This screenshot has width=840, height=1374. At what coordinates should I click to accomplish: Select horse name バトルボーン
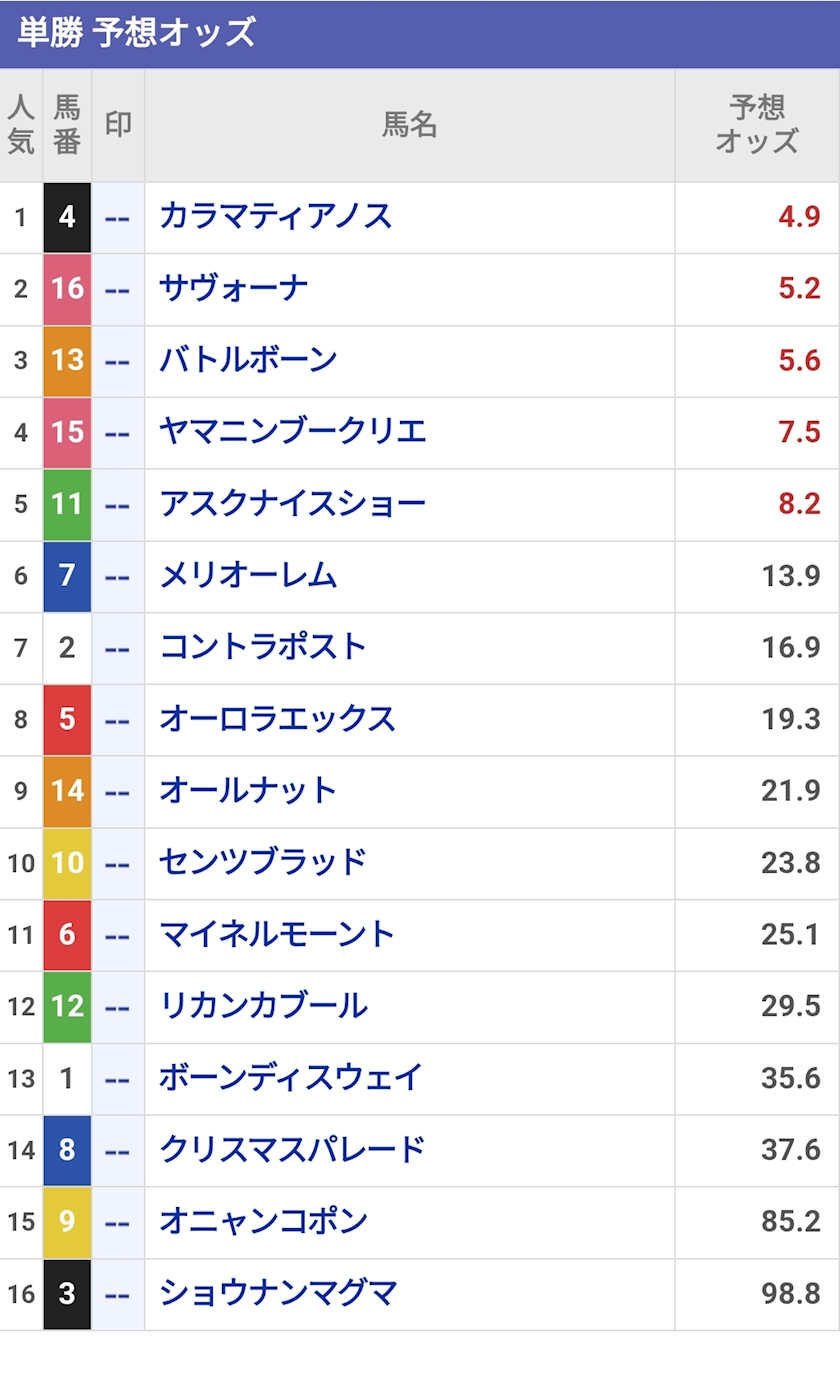pyautogui.click(x=248, y=360)
